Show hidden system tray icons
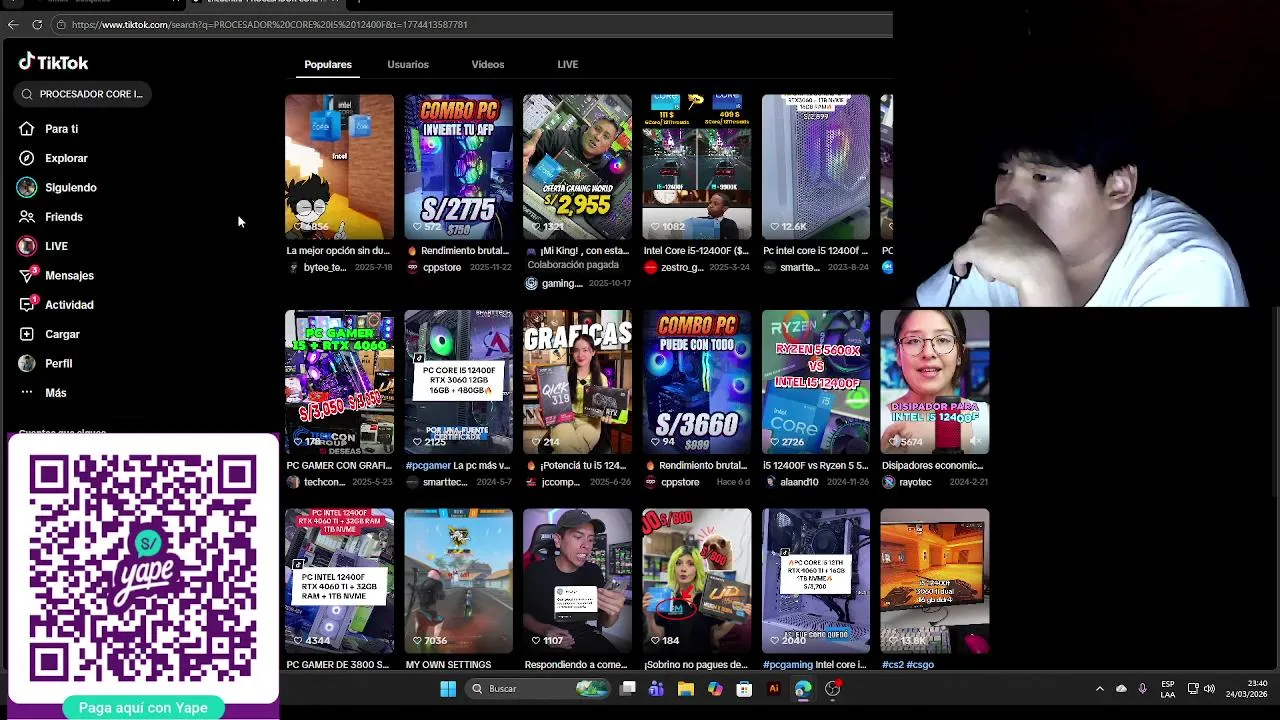The image size is (1280, 720). tap(1100, 689)
